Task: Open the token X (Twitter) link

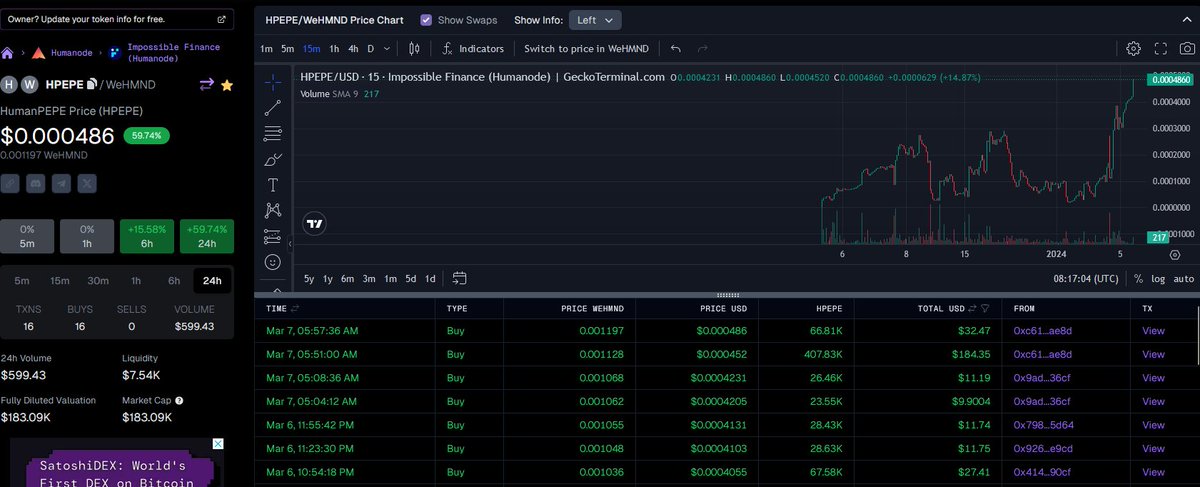Action: point(88,183)
